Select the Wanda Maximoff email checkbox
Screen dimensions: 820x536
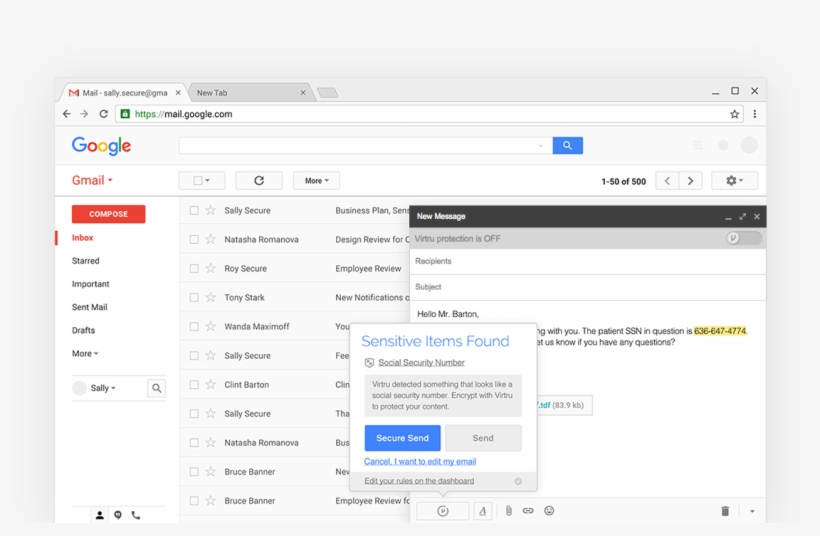tap(194, 326)
